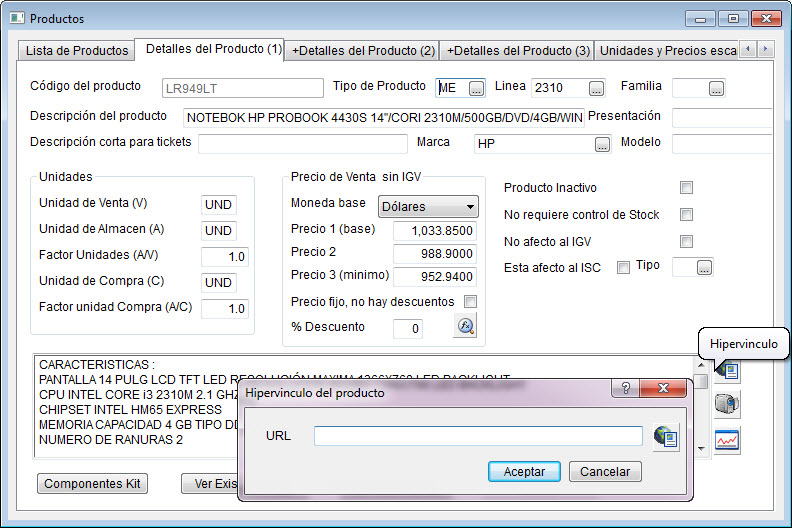Image resolution: width=792 pixels, height=528 pixels.
Task: Click into the URL text field
Action: tap(478, 436)
